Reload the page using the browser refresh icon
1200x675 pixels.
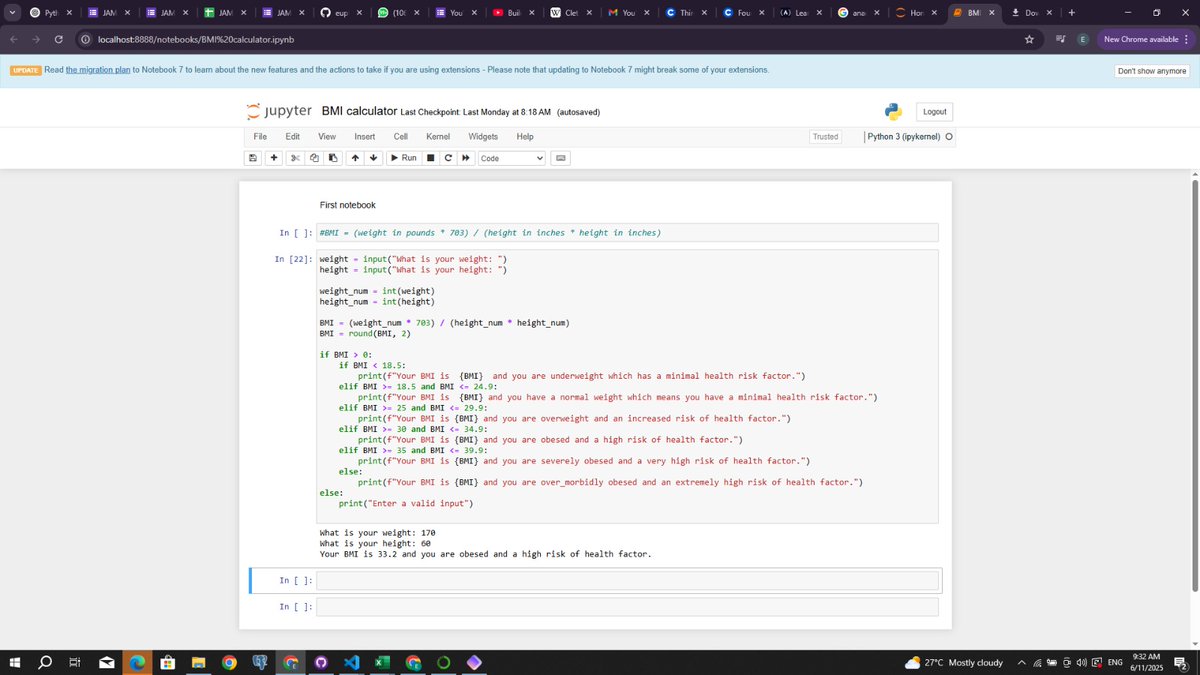60,39
